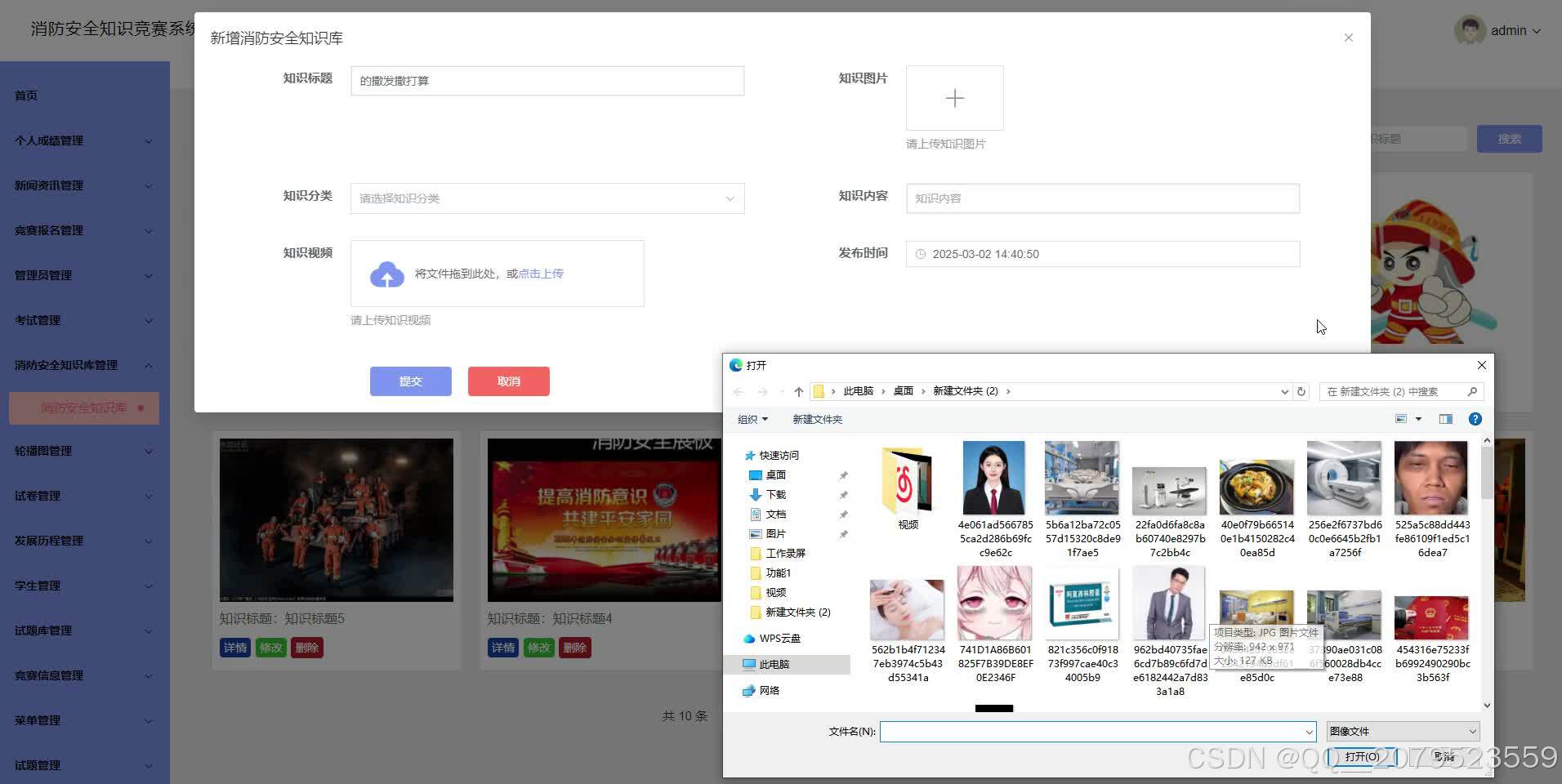Open the 组织 dropdown in the Open dialog
The image size is (1562, 784).
[x=752, y=419]
